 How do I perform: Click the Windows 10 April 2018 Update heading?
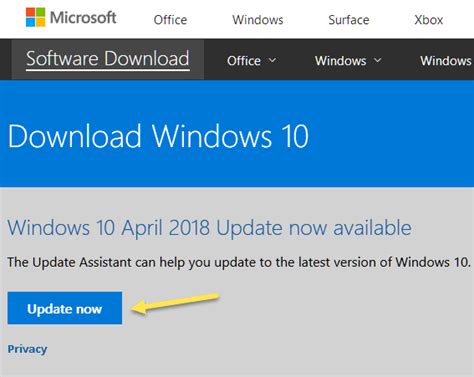point(209,228)
